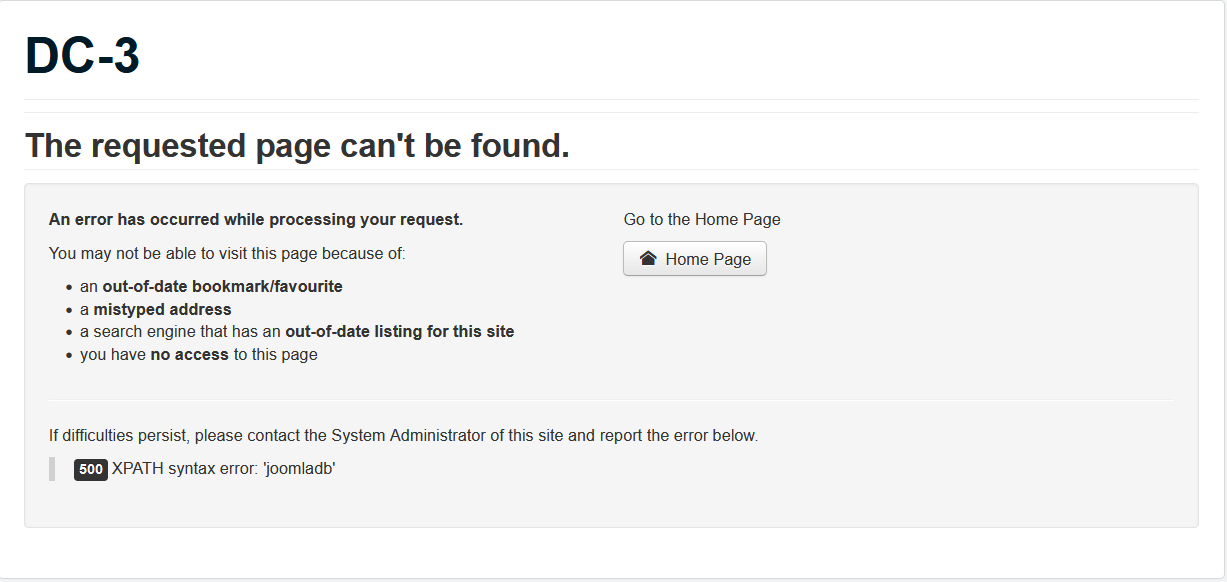
Task: Click the Home Page button
Action: click(695, 259)
